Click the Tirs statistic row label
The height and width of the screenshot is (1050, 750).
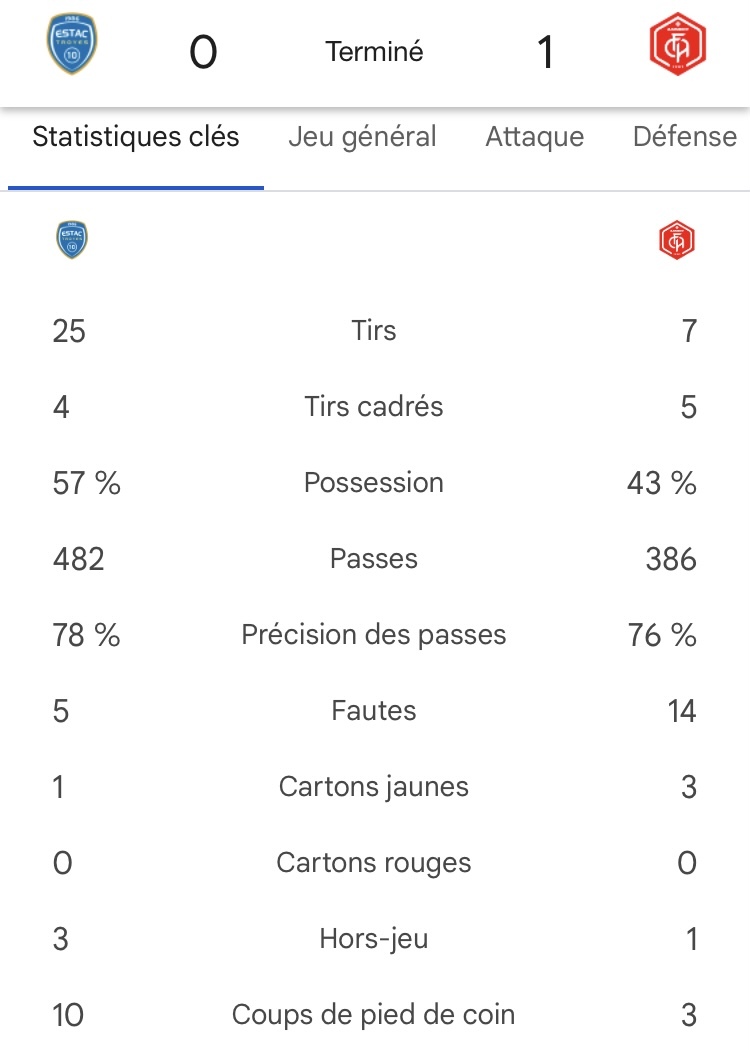click(374, 330)
